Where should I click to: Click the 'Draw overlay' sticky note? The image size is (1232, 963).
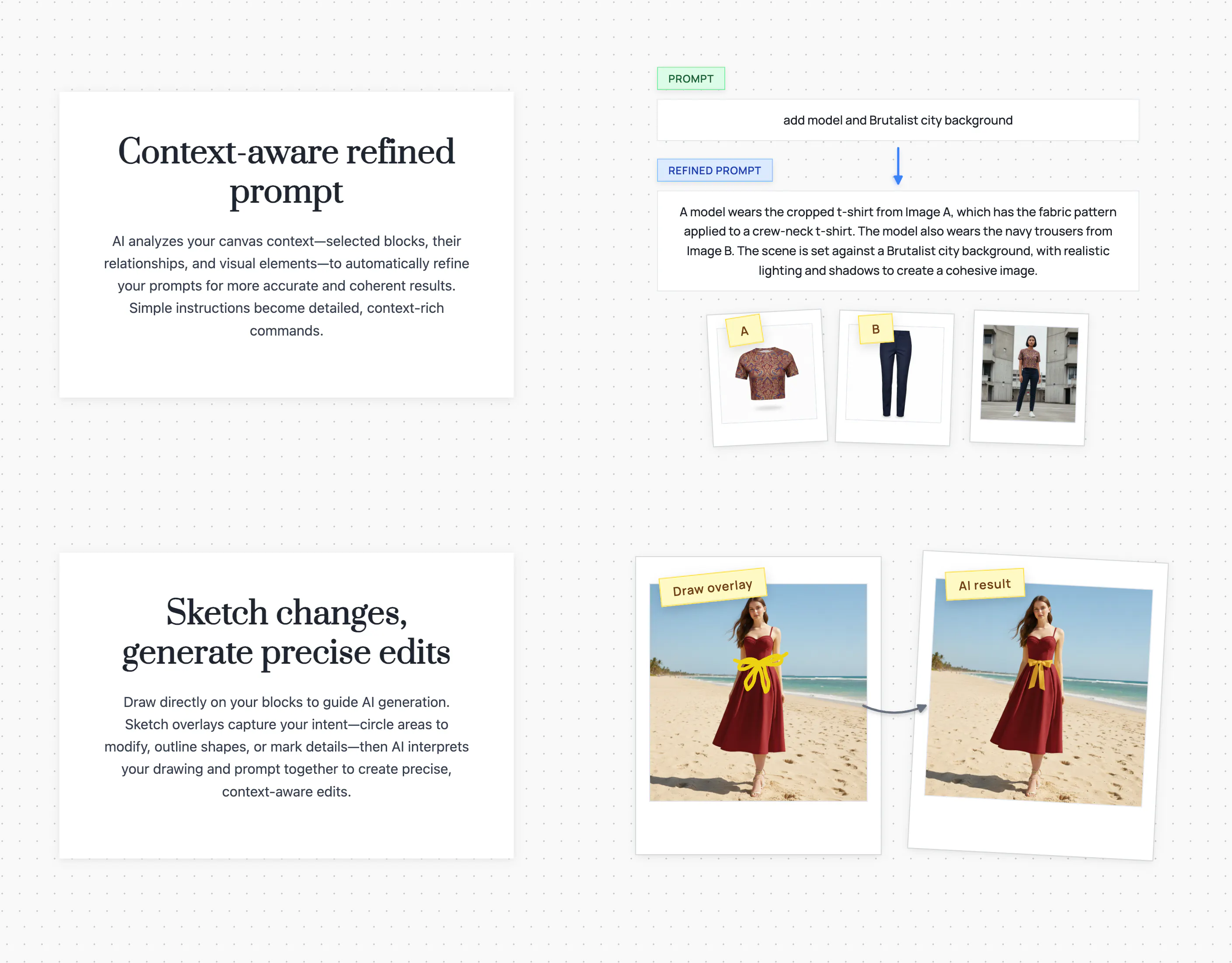(x=713, y=587)
